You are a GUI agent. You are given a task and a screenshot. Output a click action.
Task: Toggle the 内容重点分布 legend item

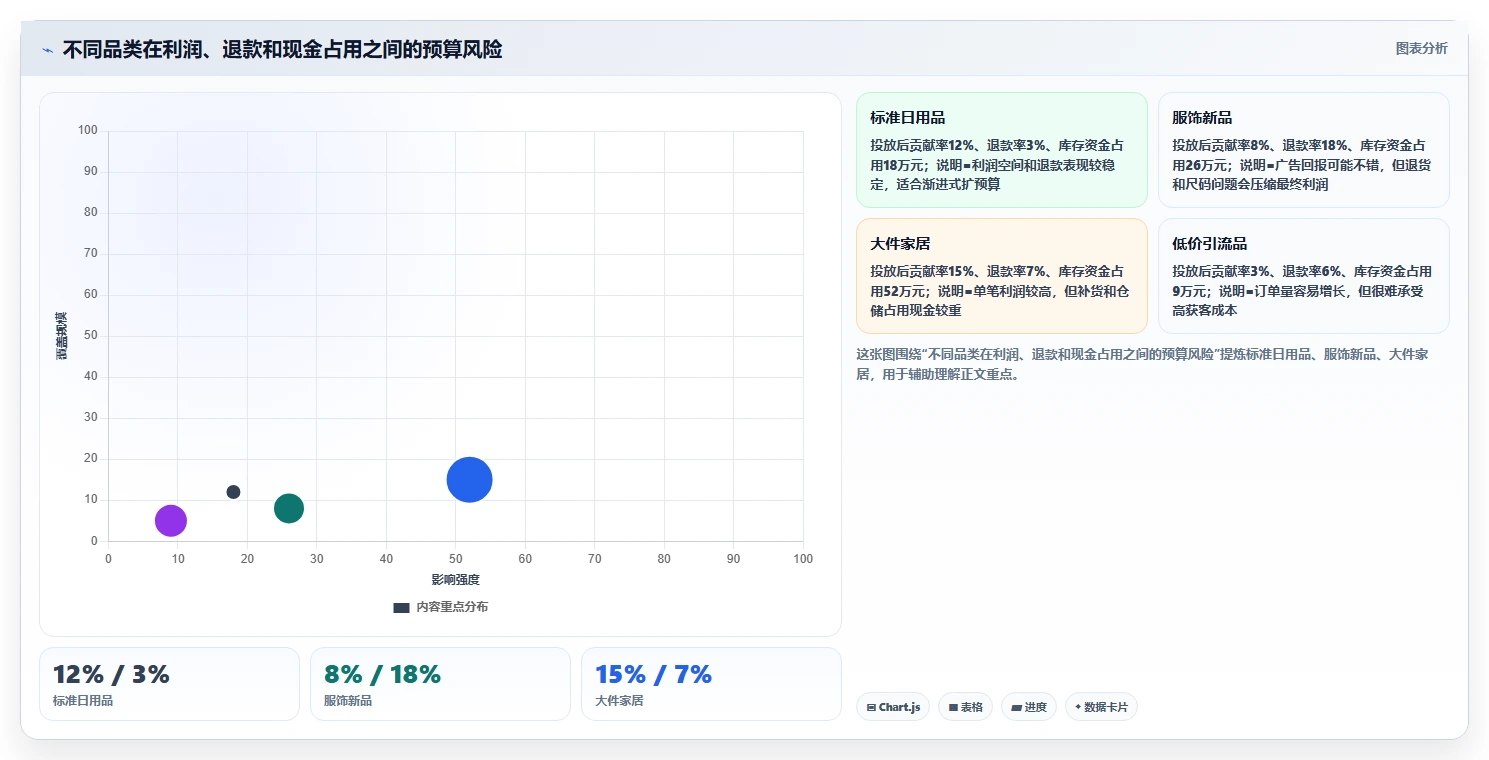click(441, 607)
